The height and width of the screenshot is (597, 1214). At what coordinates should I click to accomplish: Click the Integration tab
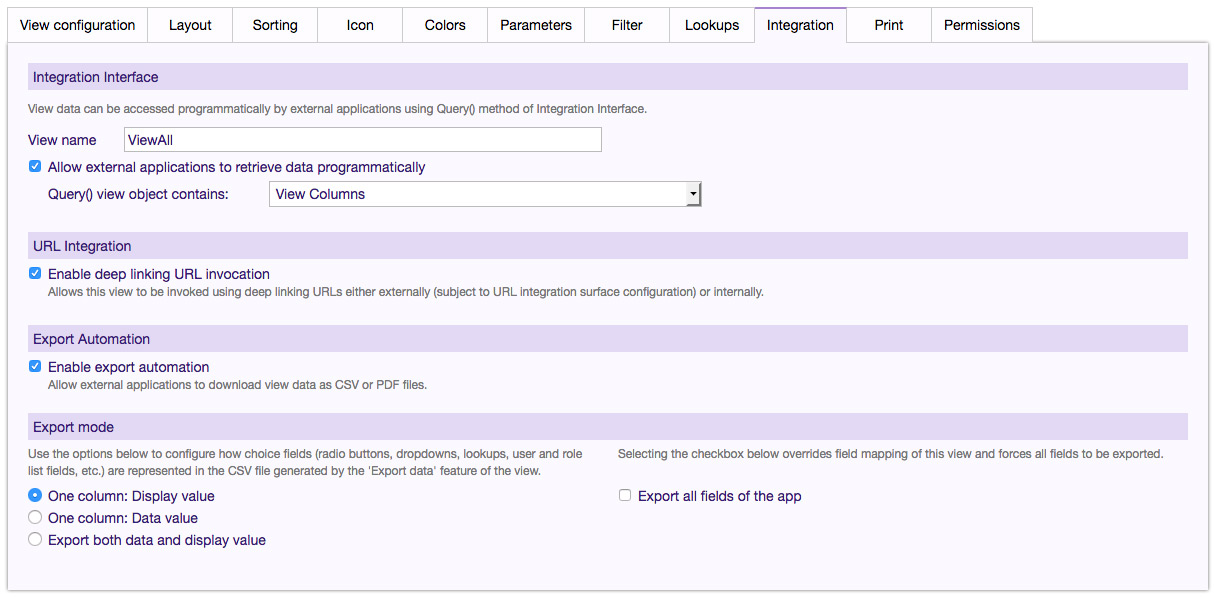(800, 25)
